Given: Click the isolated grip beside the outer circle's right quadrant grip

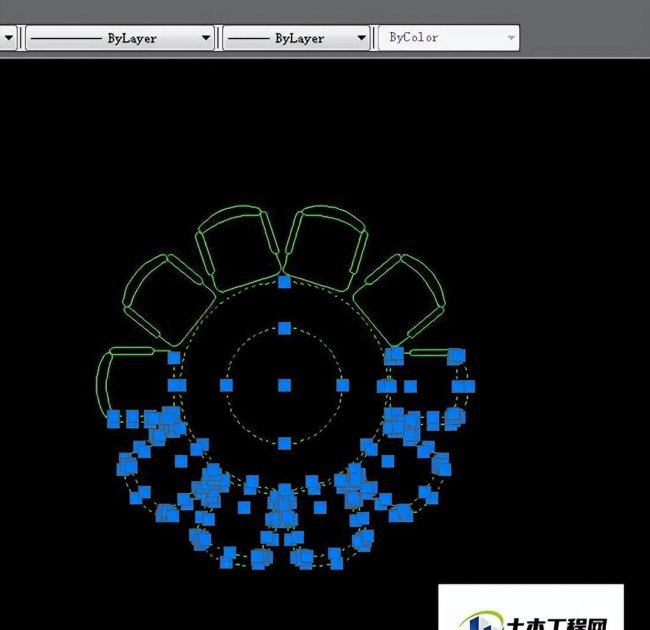Looking at the screenshot, I should [x=410, y=386].
